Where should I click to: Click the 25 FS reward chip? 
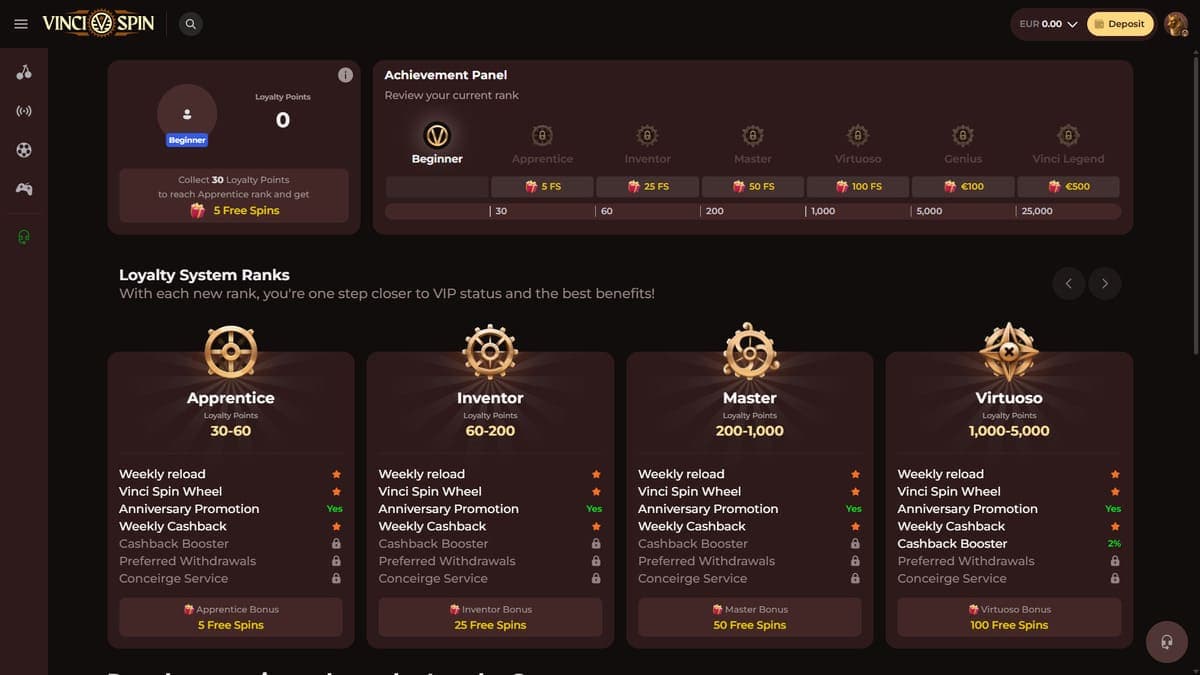[648, 187]
